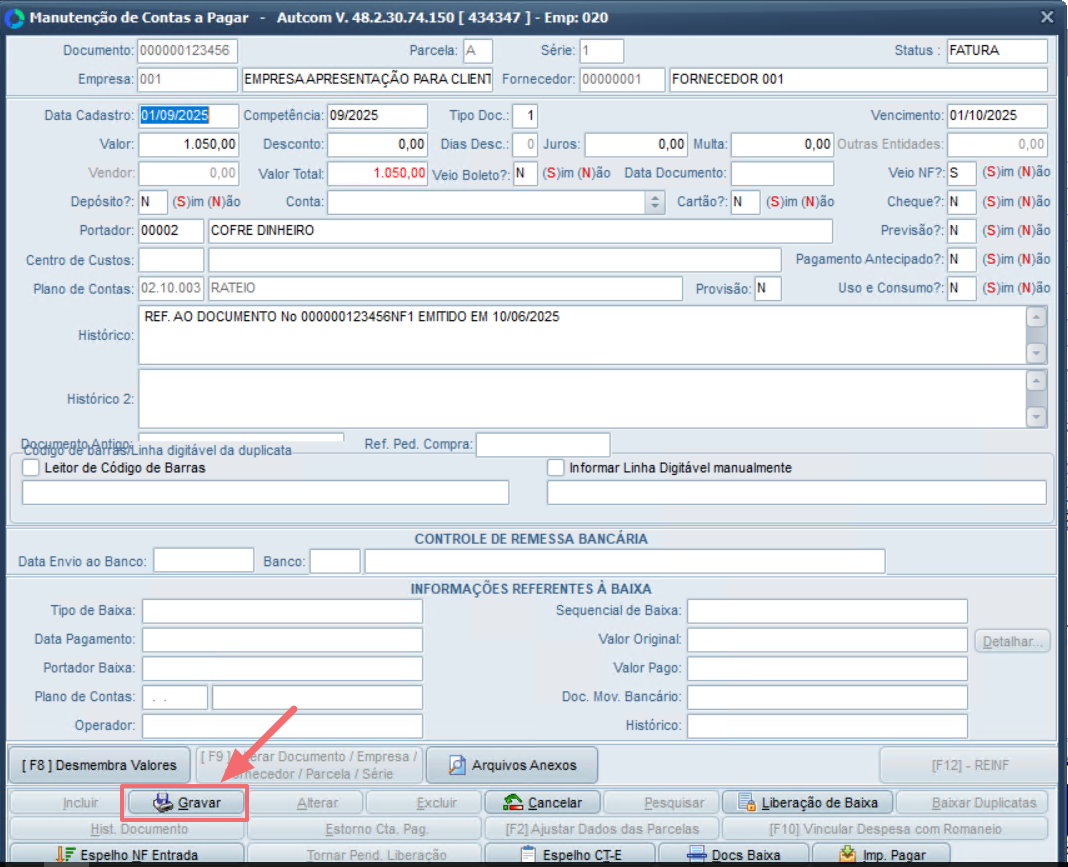This screenshot has width=1068, height=867.
Task: Click the Docs Baixa icon
Action: click(x=696, y=855)
